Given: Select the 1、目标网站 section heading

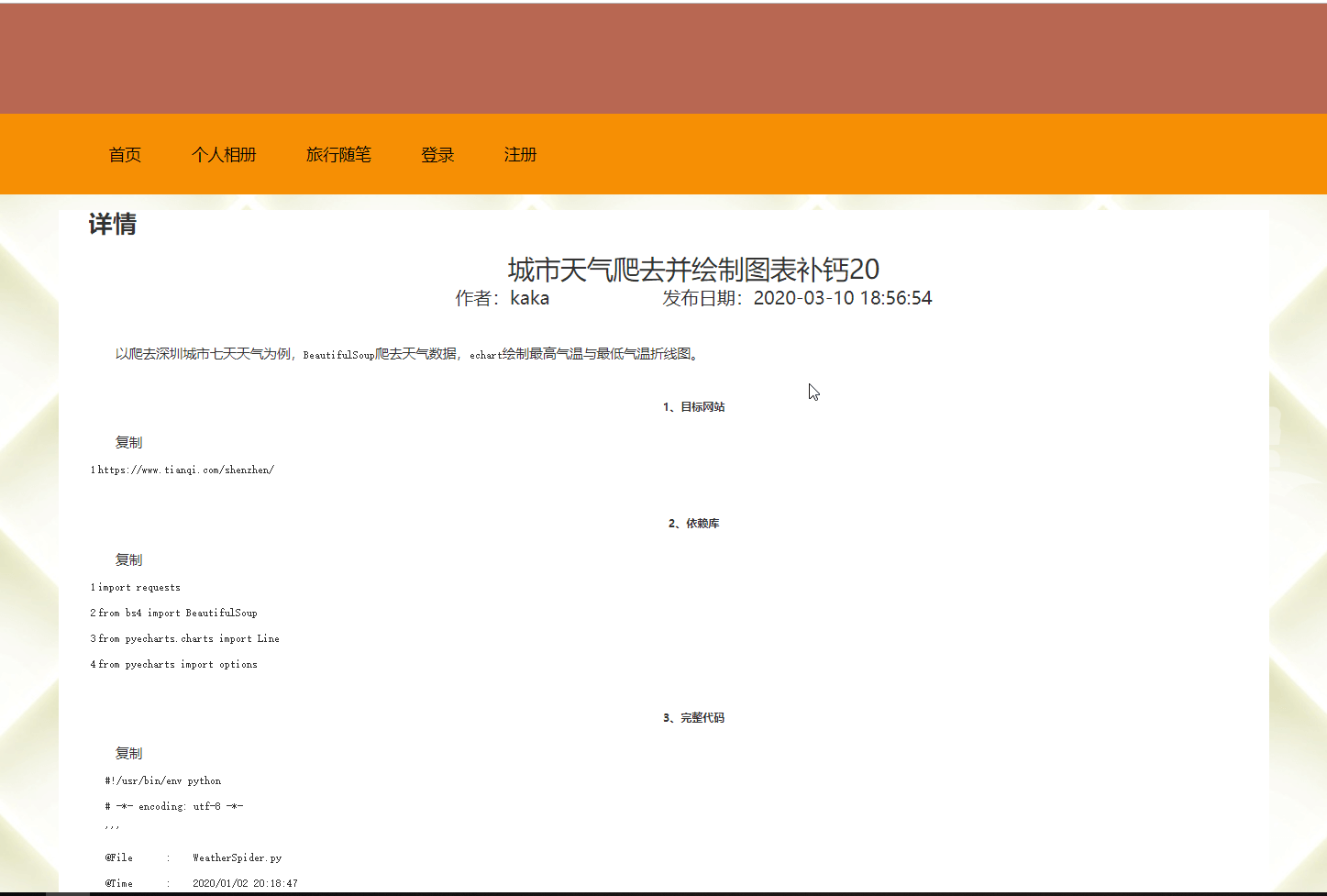Looking at the screenshot, I should [x=693, y=407].
